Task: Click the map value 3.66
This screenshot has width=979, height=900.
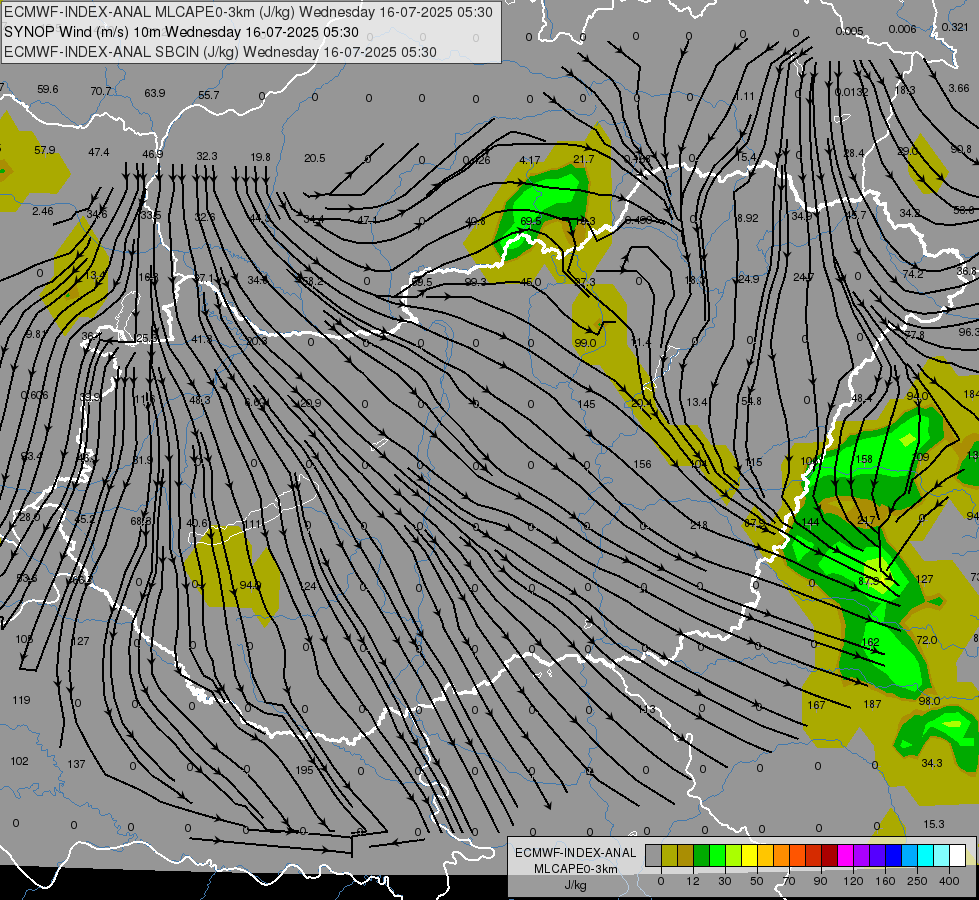Action: tap(959, 88)
